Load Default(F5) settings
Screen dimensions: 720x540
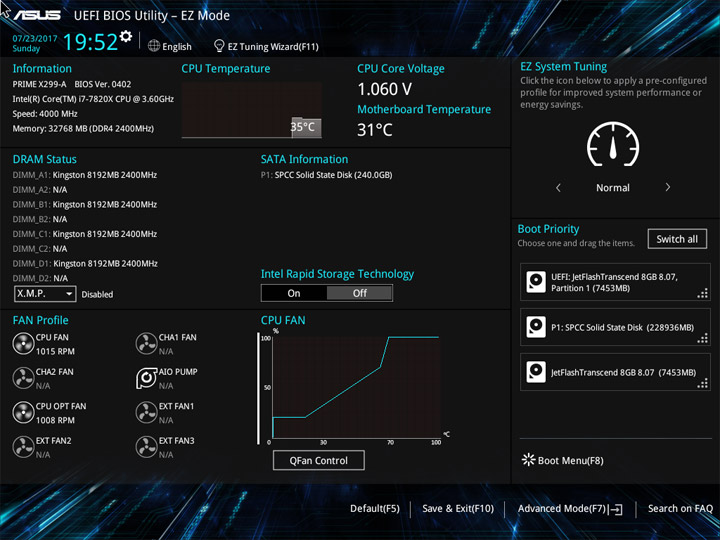(x=375, y=509)
